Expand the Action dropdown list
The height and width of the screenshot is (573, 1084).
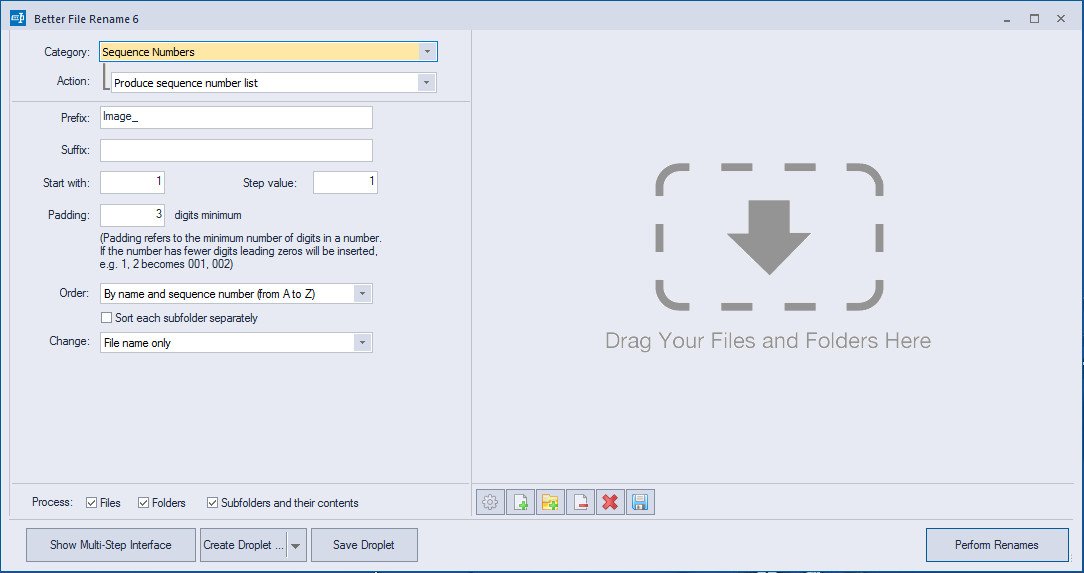[426, 83]
